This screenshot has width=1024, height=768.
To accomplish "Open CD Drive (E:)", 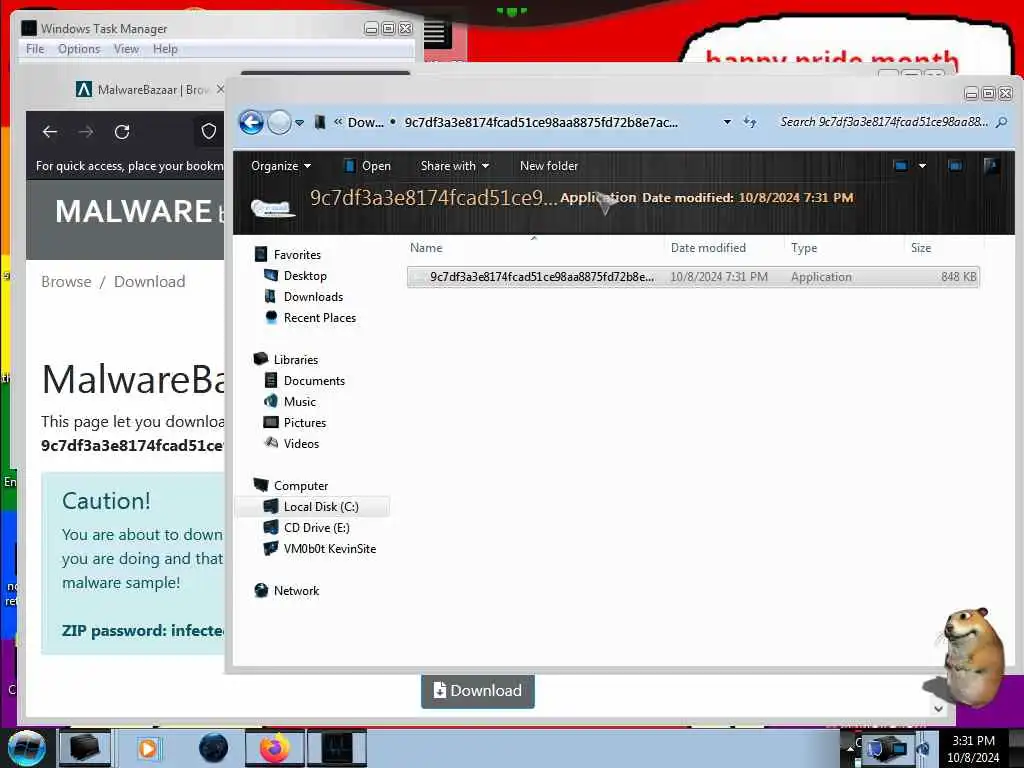I will coord(306,528).
